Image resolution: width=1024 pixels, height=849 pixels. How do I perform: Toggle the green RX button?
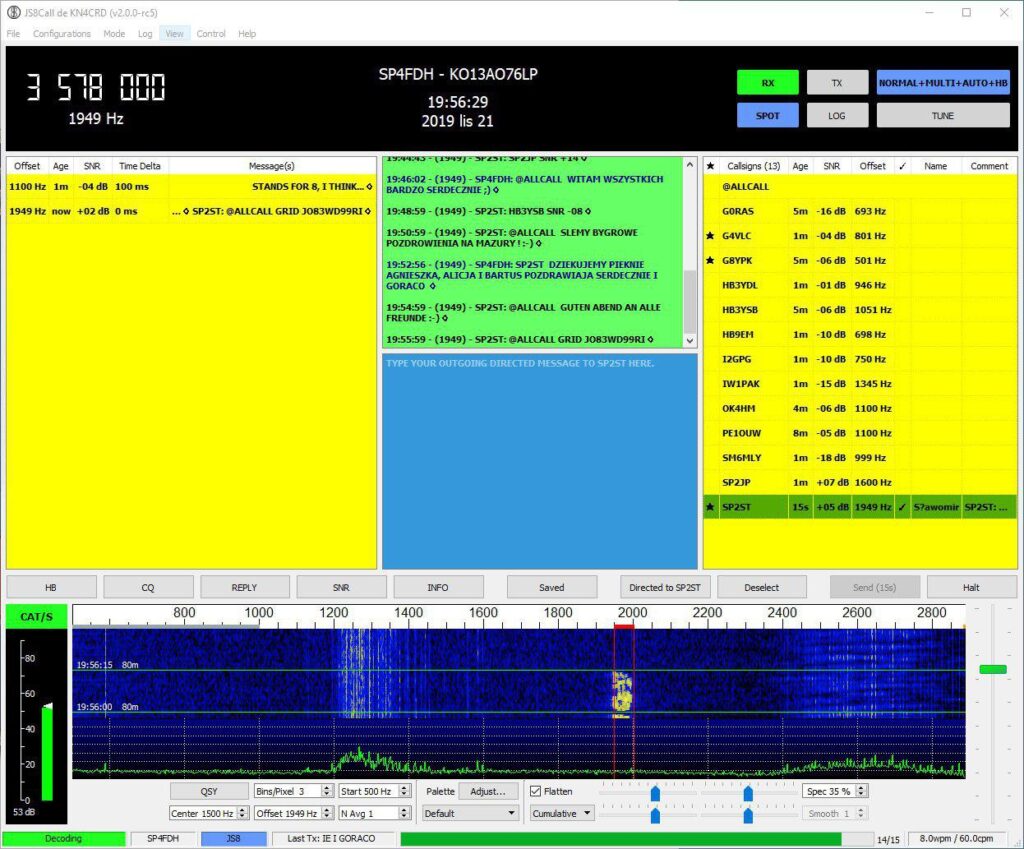(x=768, y=83)
